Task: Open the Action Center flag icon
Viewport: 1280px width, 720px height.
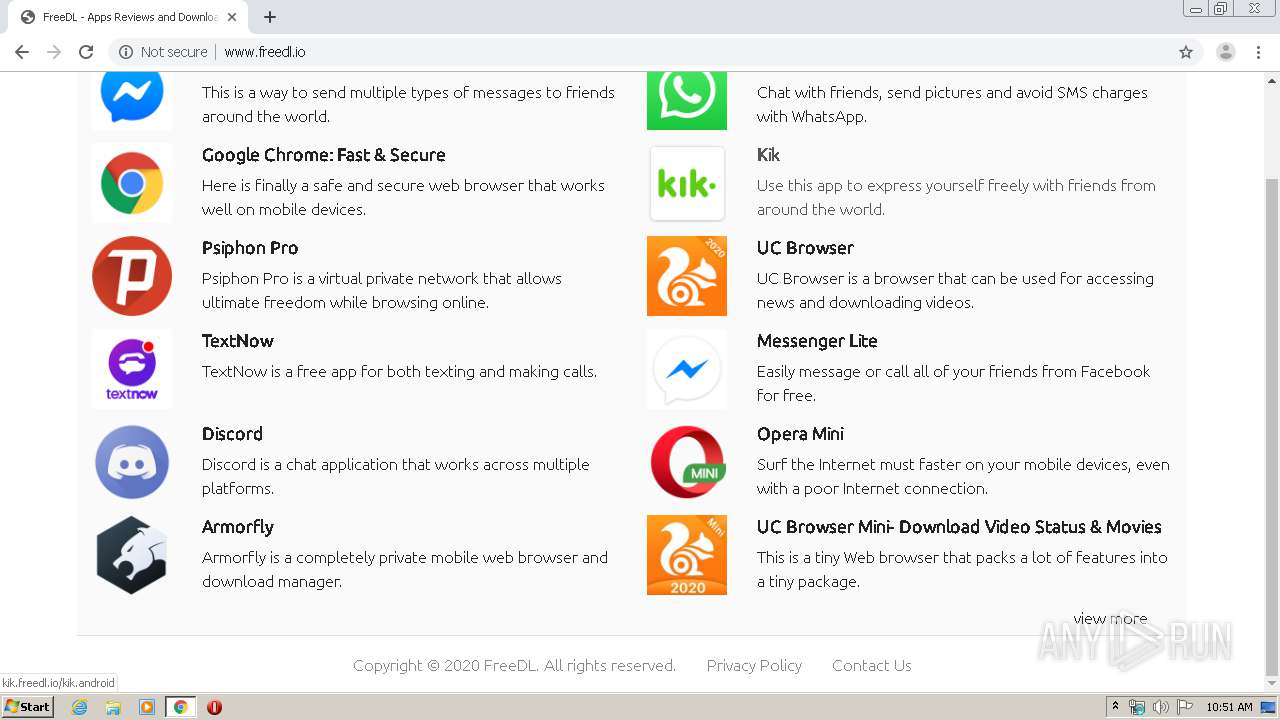Action: (1185, 707)
